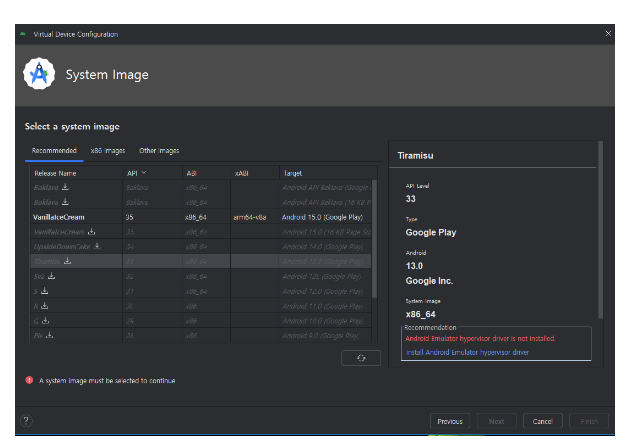Download the VanillaIceCream 16 KB Page Size image

91,231
